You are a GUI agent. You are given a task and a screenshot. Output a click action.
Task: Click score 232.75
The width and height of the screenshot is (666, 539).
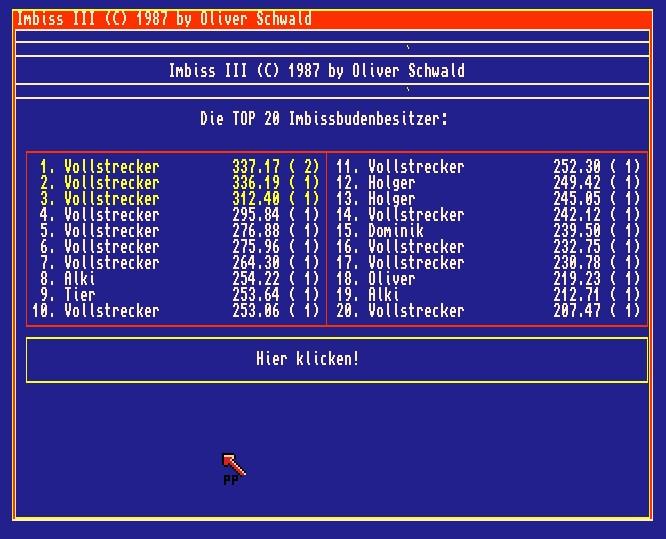[x=577, y=247]
